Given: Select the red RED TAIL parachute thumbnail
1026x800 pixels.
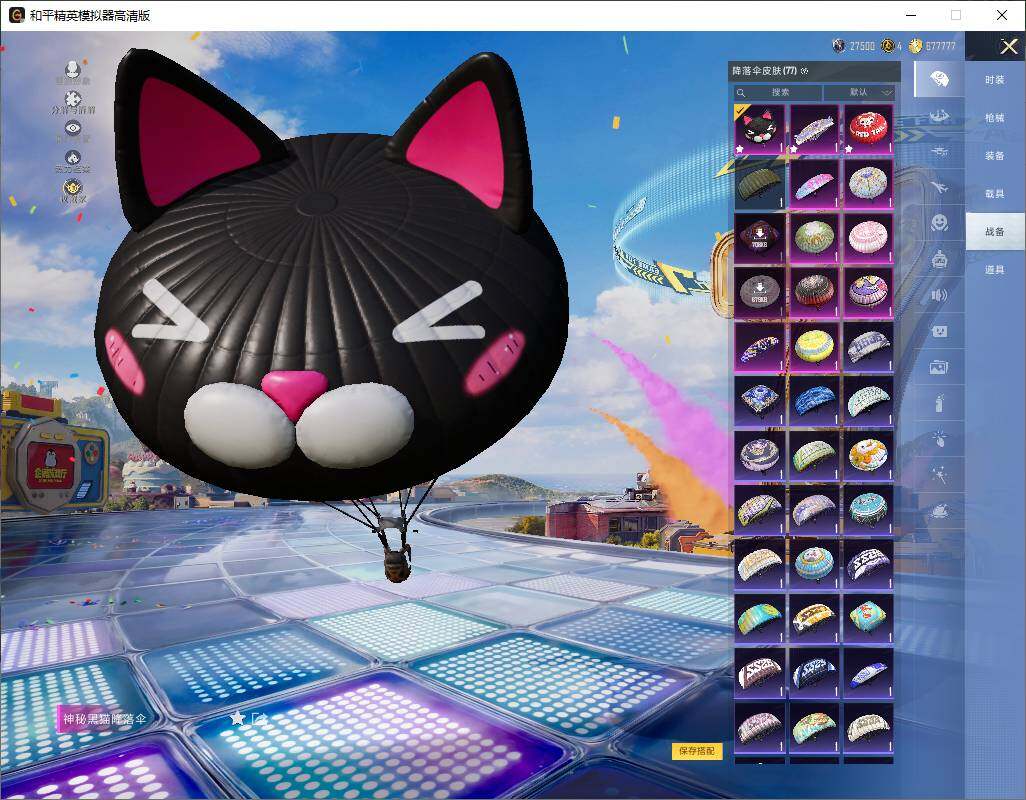Looking at the screenshot, I should [x=868, y=130].
